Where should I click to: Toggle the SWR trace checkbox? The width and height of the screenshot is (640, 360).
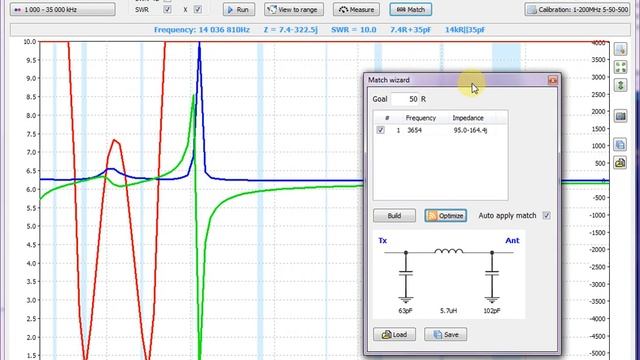pyautogui.click(x=167, y=9)
